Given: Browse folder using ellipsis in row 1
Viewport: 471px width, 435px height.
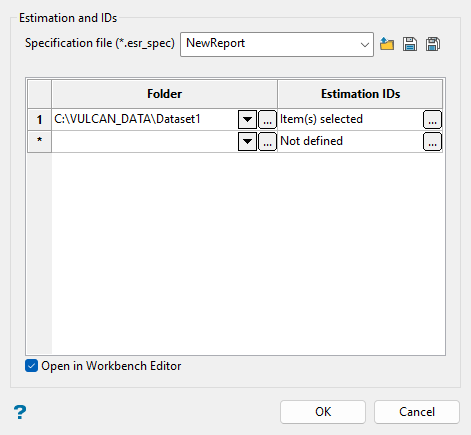Looking at the screenshot, I should (x=267, y=120).
